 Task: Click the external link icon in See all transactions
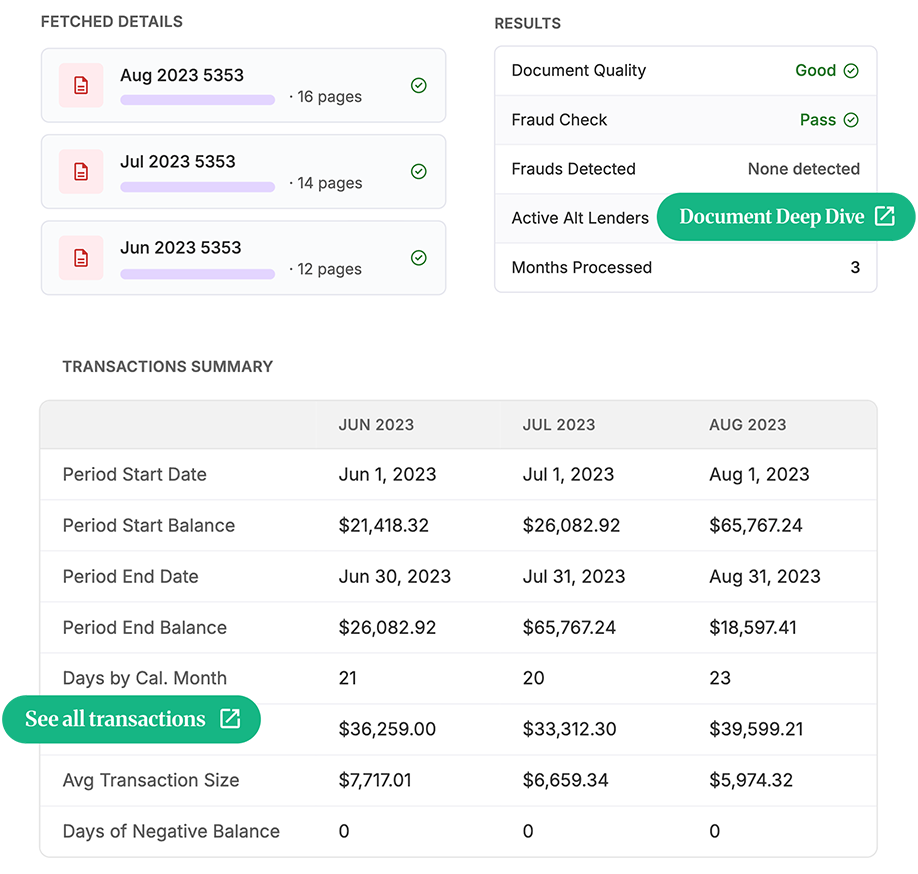click(230, 718)
